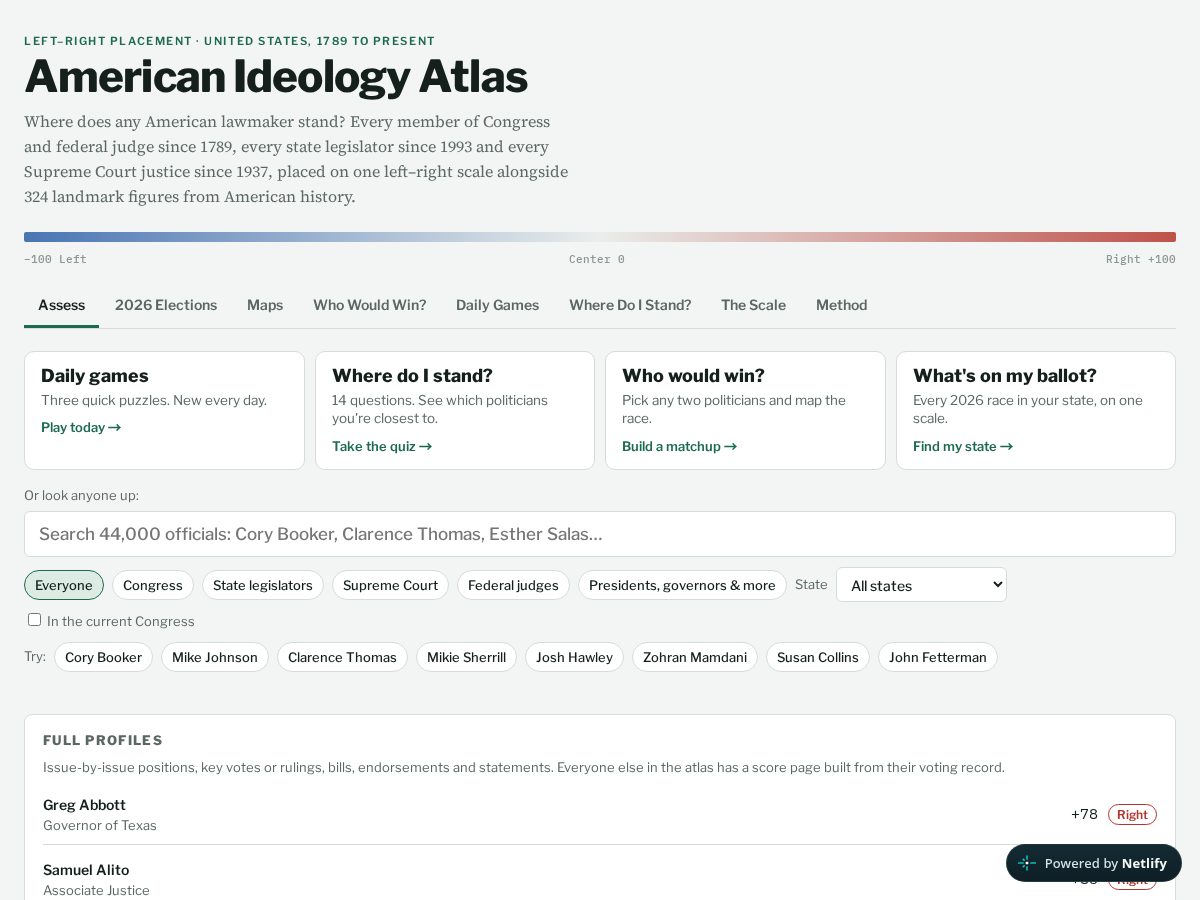Try the Susan Collins suggestion
Viewport: 1200px width, 900px height.
pos(818,657)
